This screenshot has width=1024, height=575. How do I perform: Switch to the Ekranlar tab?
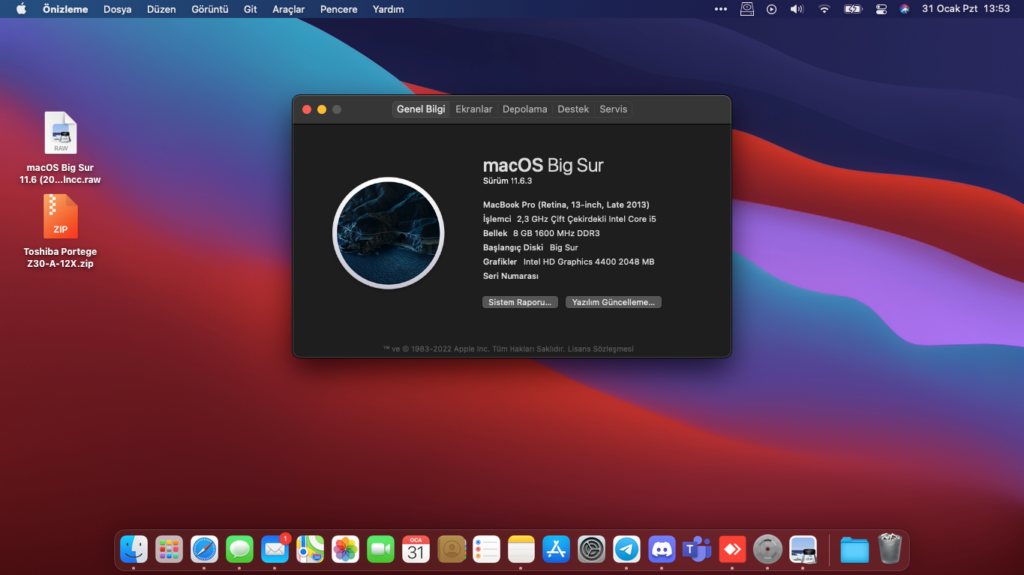[473, 109]
